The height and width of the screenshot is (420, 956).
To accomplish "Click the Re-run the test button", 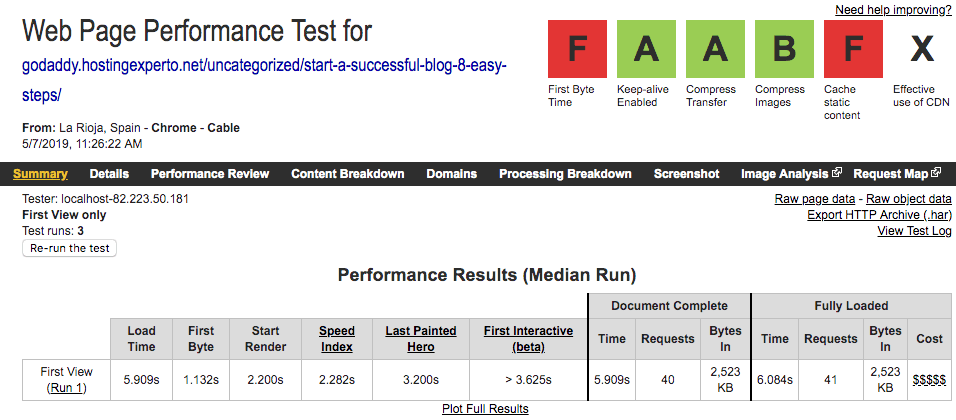I will click(70, 248).
